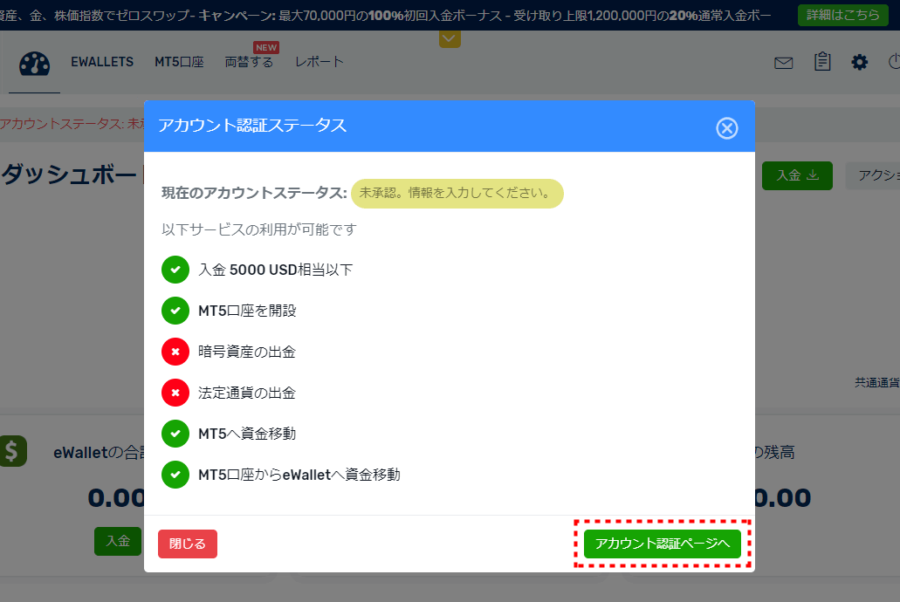
Task: Click the power icon at header edge
Action: [894, 61]
